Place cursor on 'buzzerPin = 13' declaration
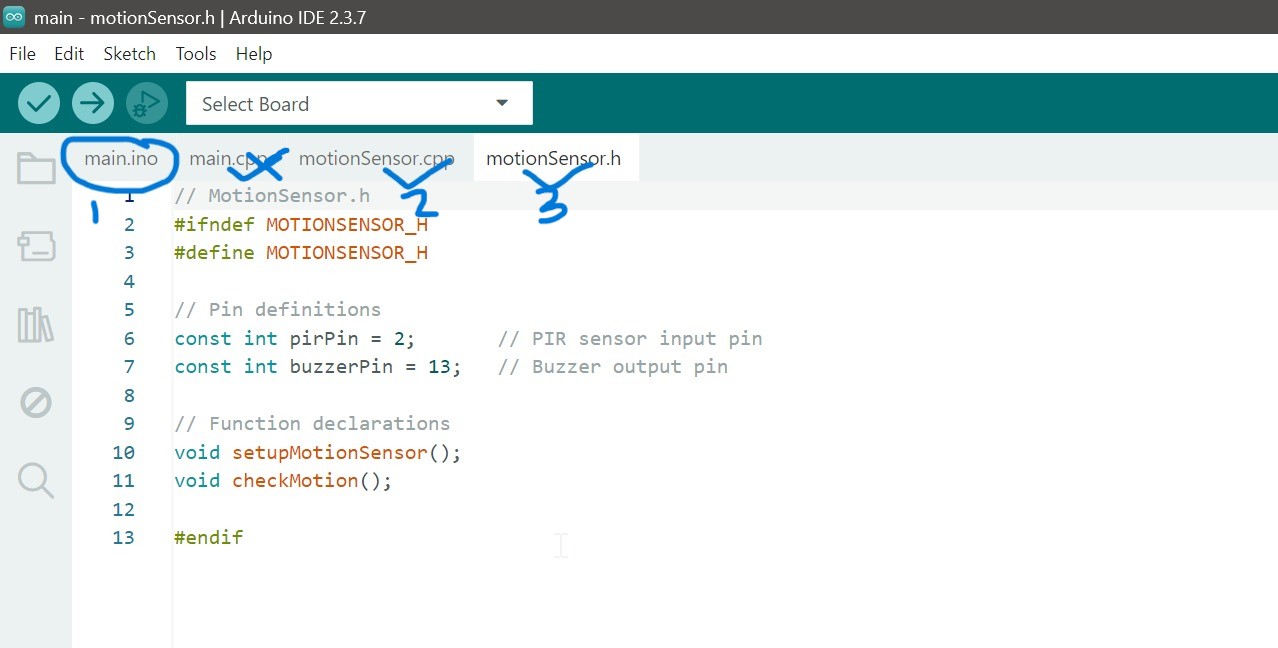This screenshot has width=1278, height=648. [318, 367]
